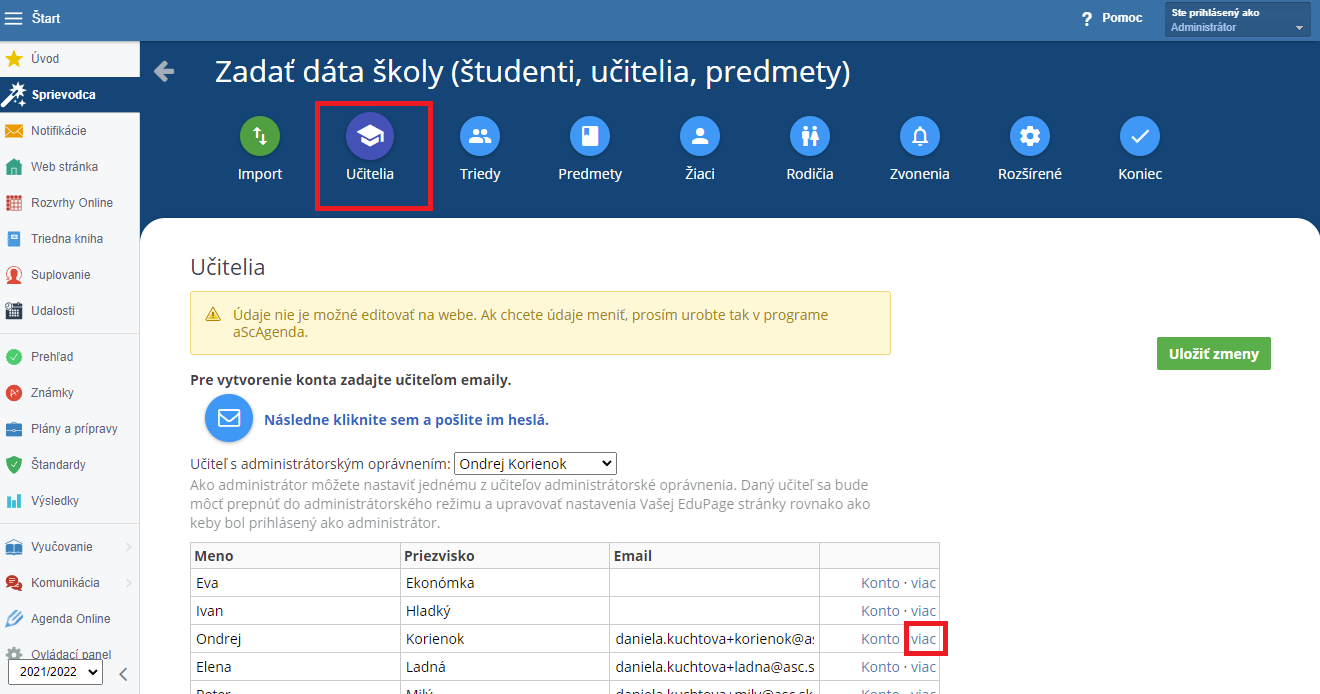The width and height of the screenshot is (1320, 694).
Task: Click the Prehľad green check icon
Action: (x=14, y=357)
